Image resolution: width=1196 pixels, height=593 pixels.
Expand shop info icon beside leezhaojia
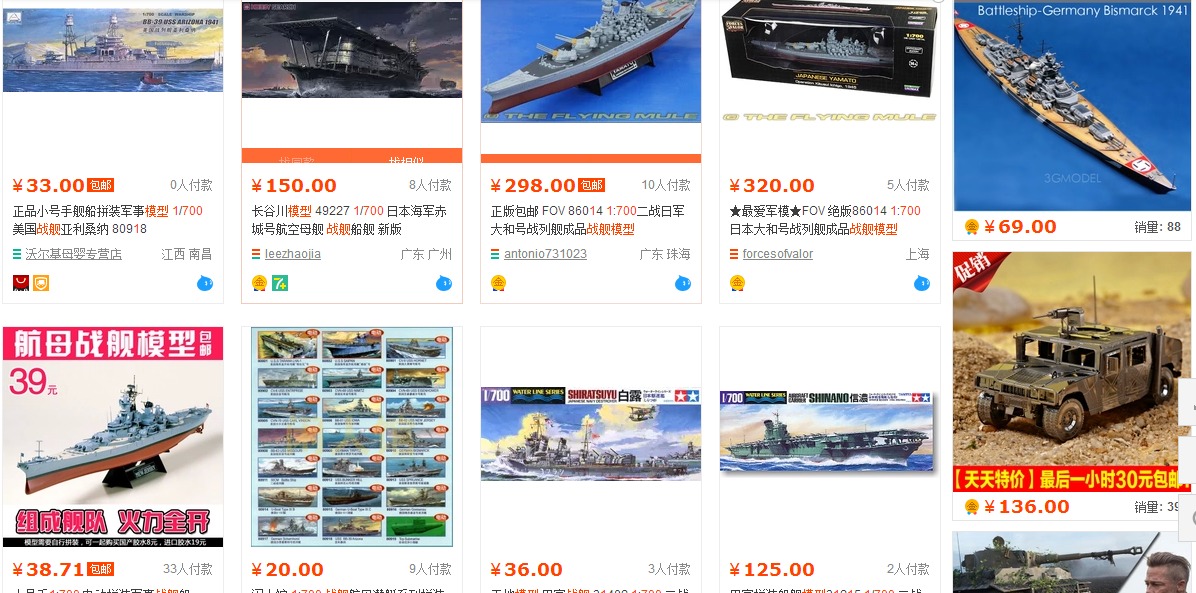256,254
